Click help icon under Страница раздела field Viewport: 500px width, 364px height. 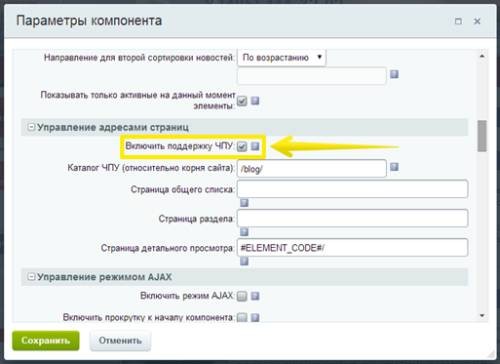tap(244, 232)
